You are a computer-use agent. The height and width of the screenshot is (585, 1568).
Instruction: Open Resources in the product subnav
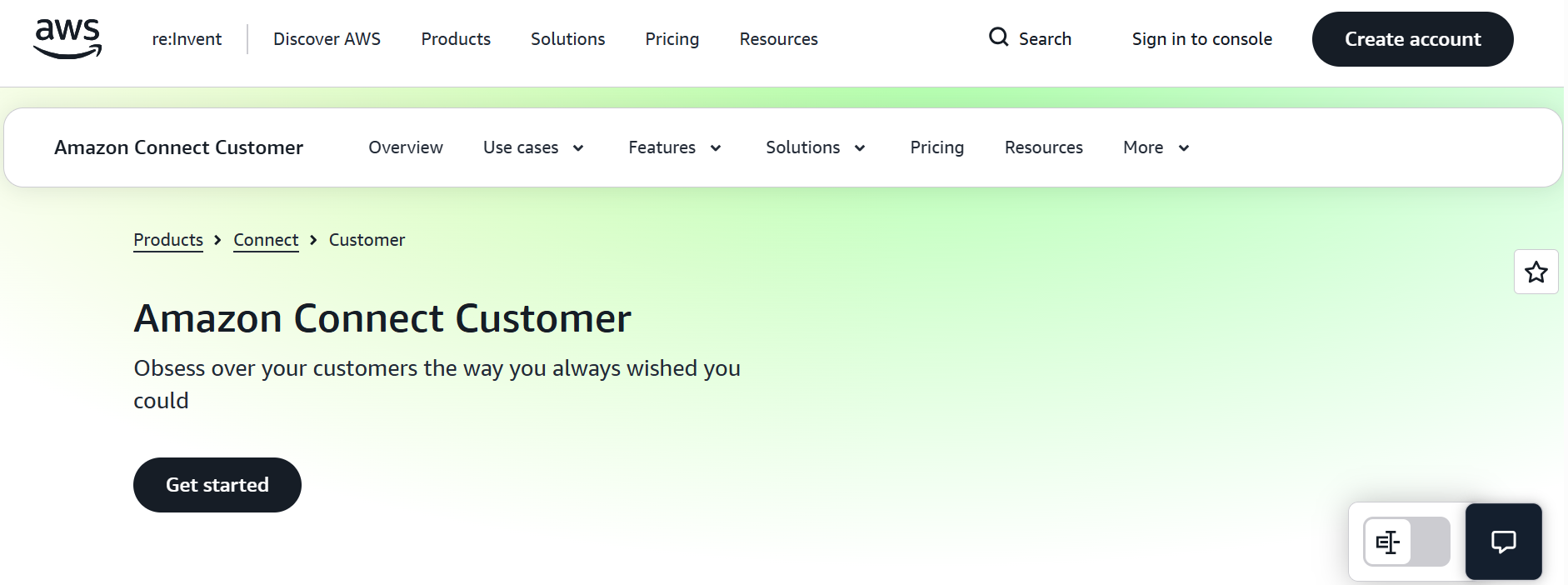pos(1043,147)
